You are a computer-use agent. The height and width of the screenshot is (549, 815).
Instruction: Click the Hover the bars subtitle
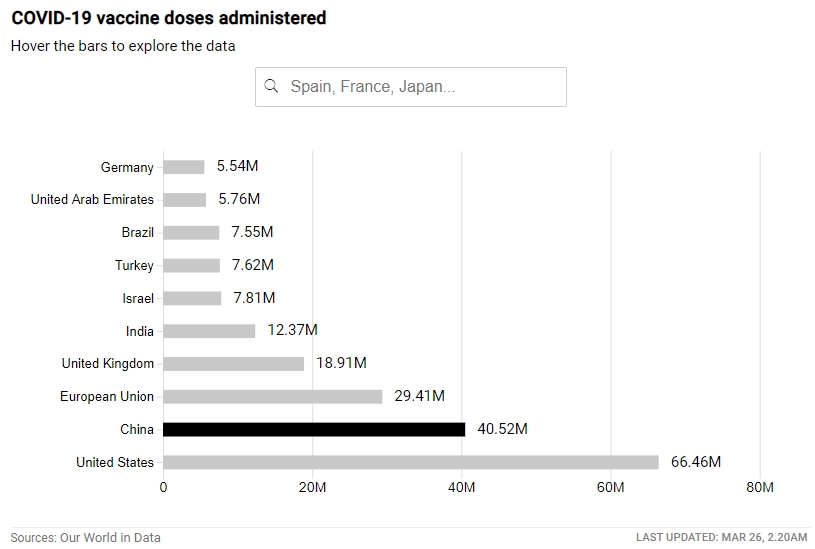(123, 46)
